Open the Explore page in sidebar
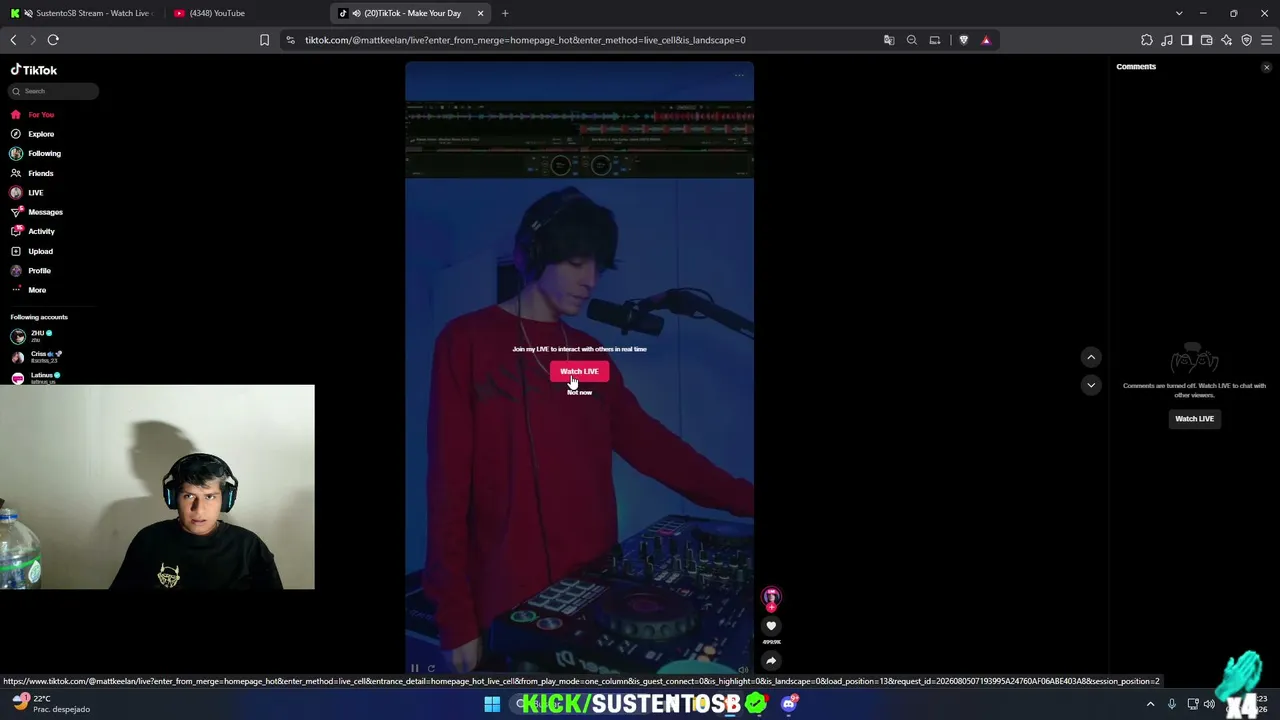The height and width of the screenshot is (720, 1280). pyautogui.click(x=32, y=134)
